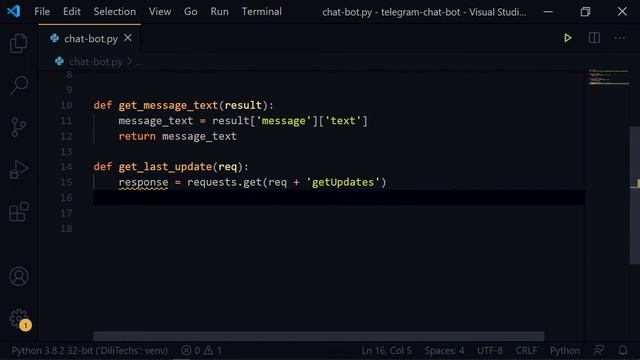Open the File menu

pos(42,11)
